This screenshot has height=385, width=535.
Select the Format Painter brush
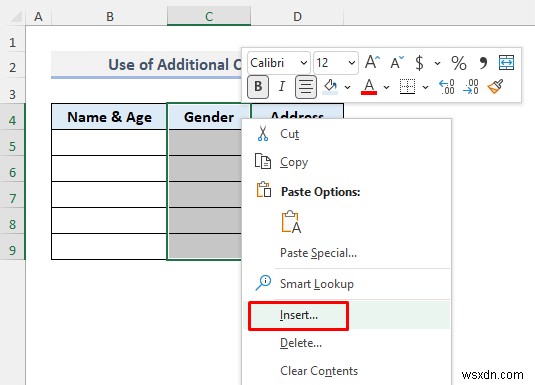pyautogui.click(x=495, y=87)
